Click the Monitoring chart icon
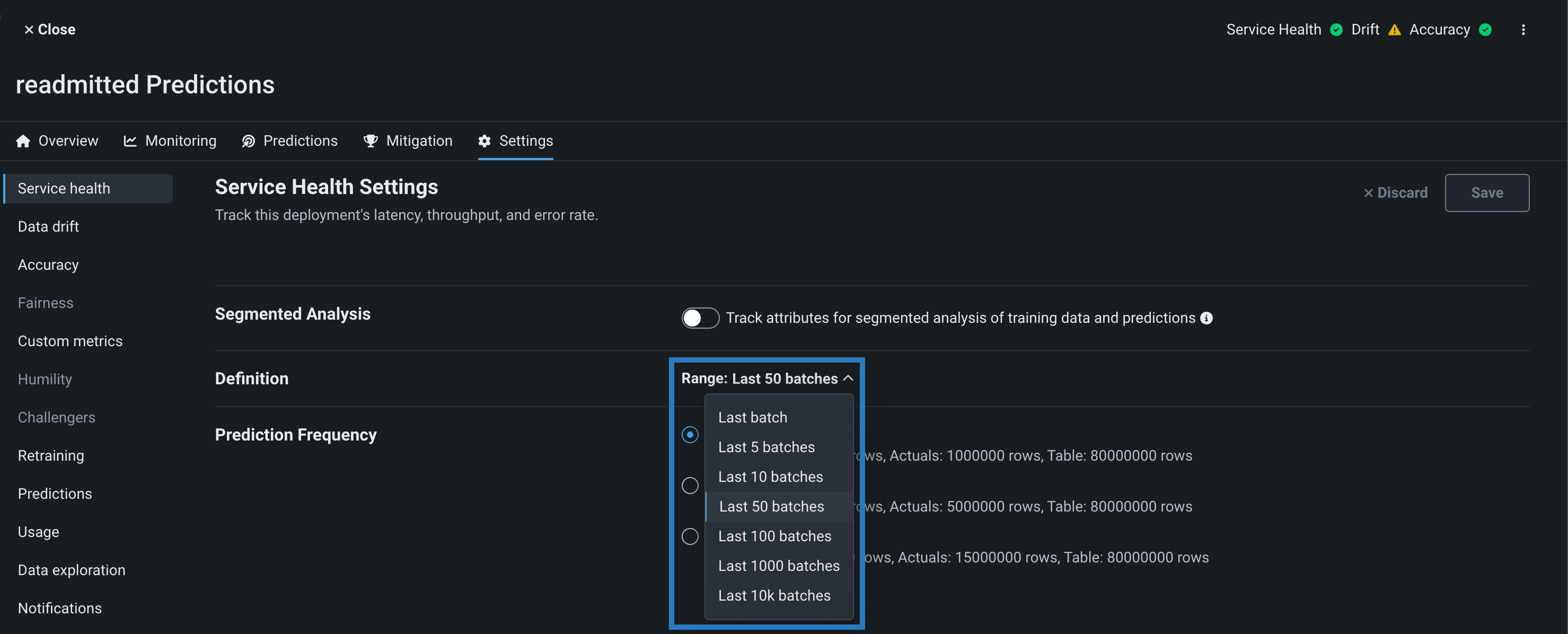This screenshot has height=634, width=1568. [130, 141]
